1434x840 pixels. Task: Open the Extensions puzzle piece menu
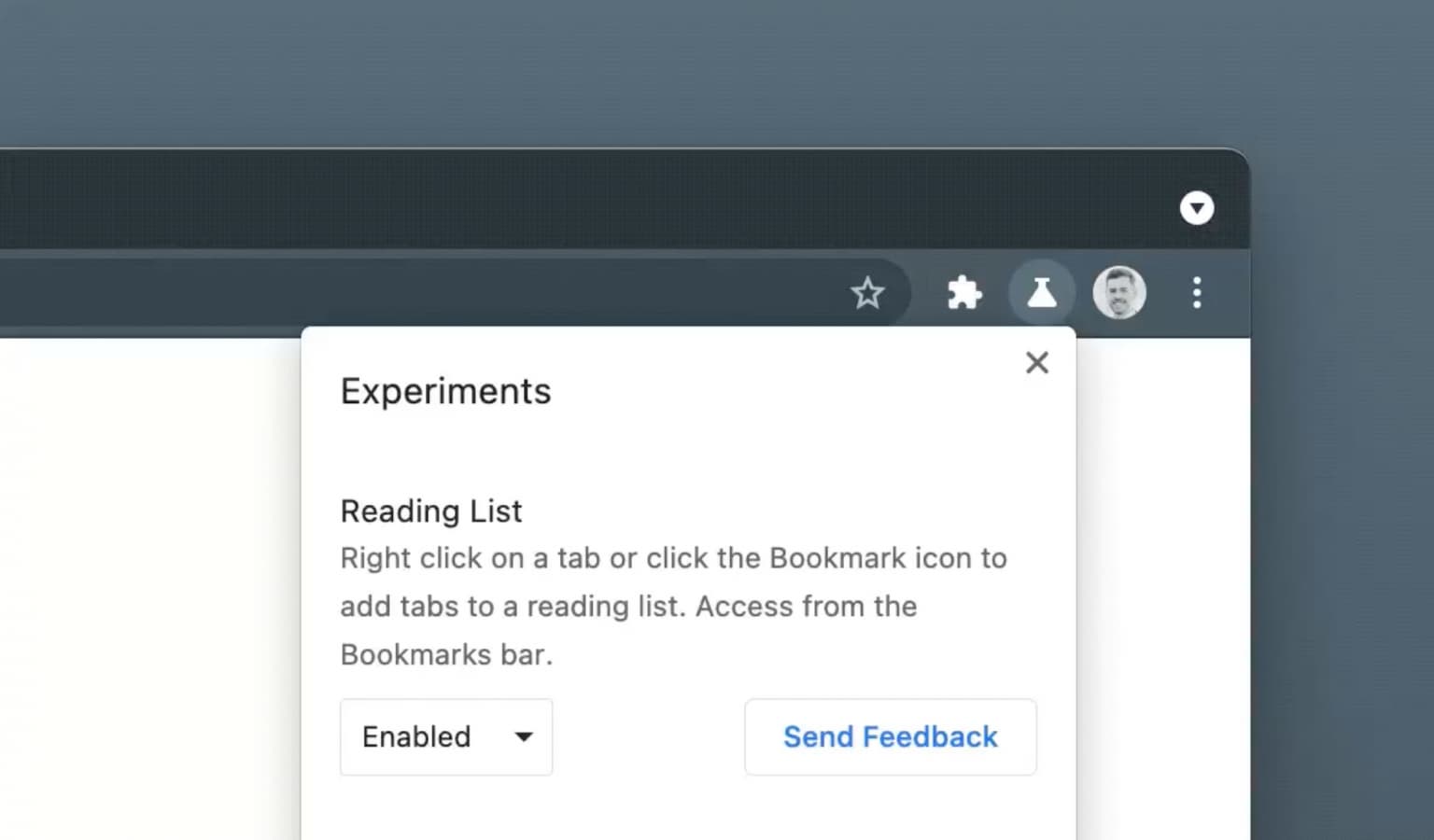(x=964, y=293)
